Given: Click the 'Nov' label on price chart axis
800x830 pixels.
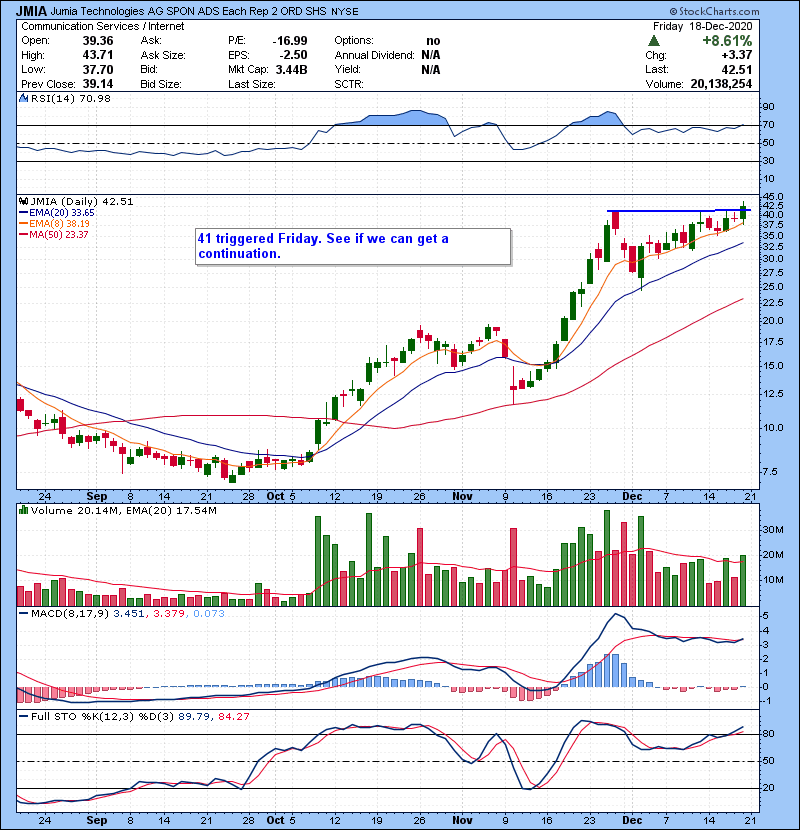Looking at the screenshot, I should (462, 497).
